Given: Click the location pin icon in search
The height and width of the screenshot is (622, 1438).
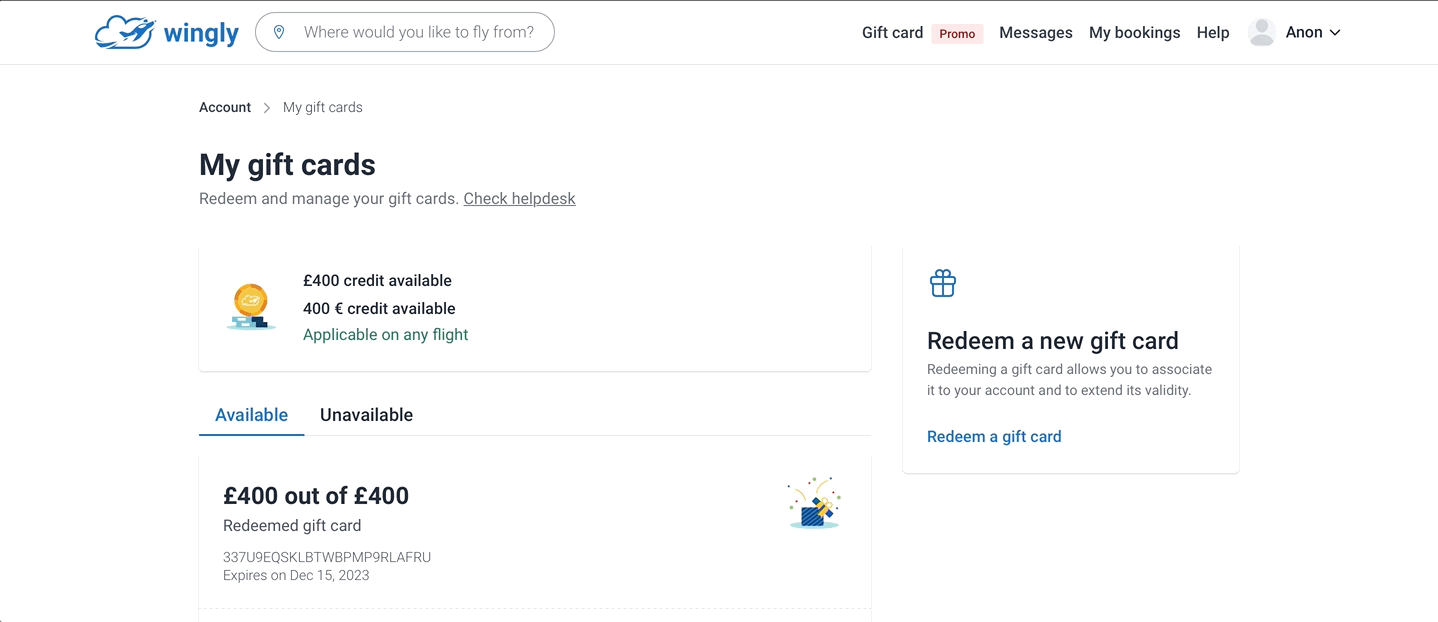Looking at the screenshot, I should pyautogui.click(x=279, y=32).
